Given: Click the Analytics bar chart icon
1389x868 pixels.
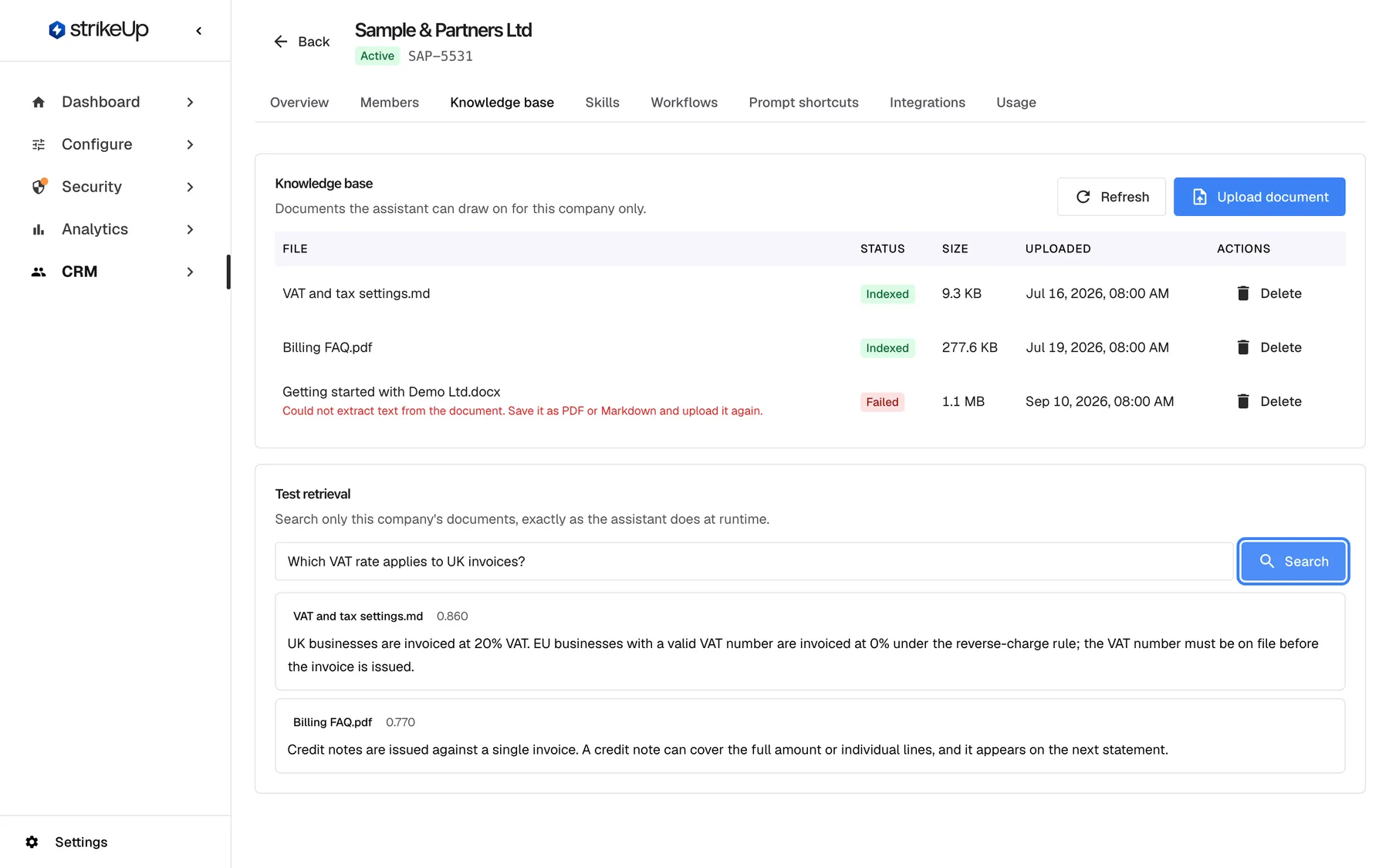Looking at the screenshot, I should pyautogui.click(x=39, y=229).
